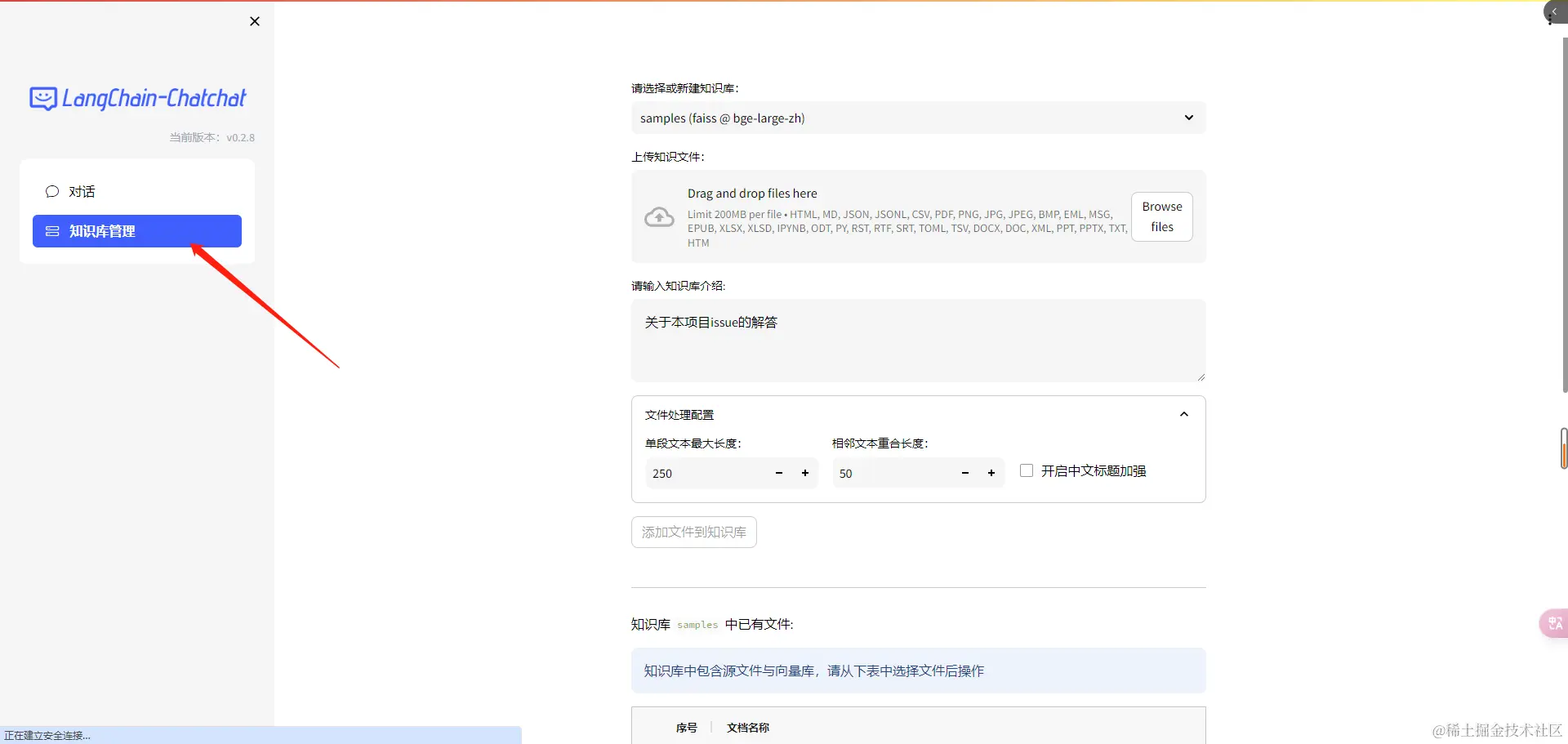
Task: Increase 单段文本最大长度 with the plus control
Action: (804, 473)
